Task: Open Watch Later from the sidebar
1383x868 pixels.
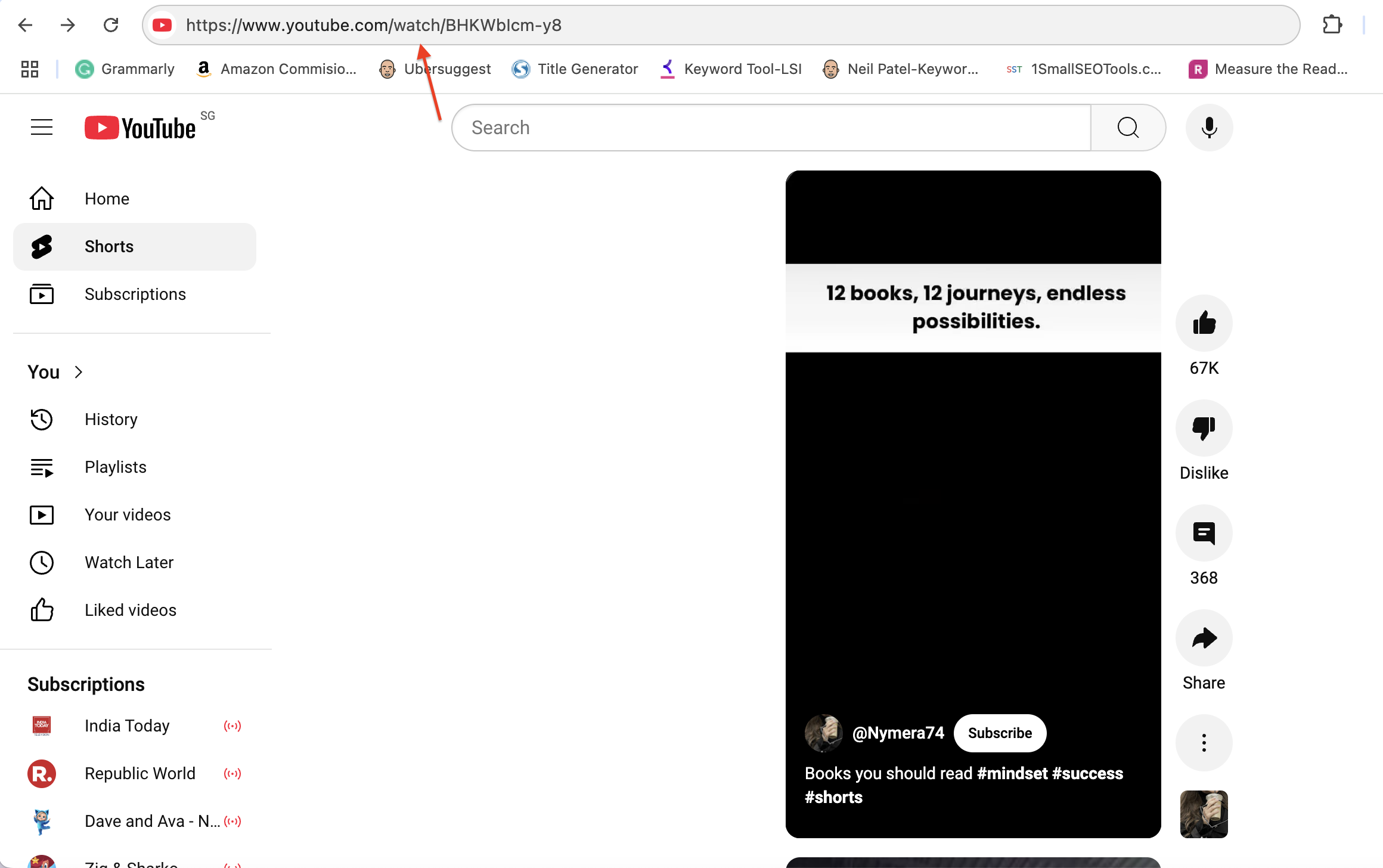Action: coord(129,562)
